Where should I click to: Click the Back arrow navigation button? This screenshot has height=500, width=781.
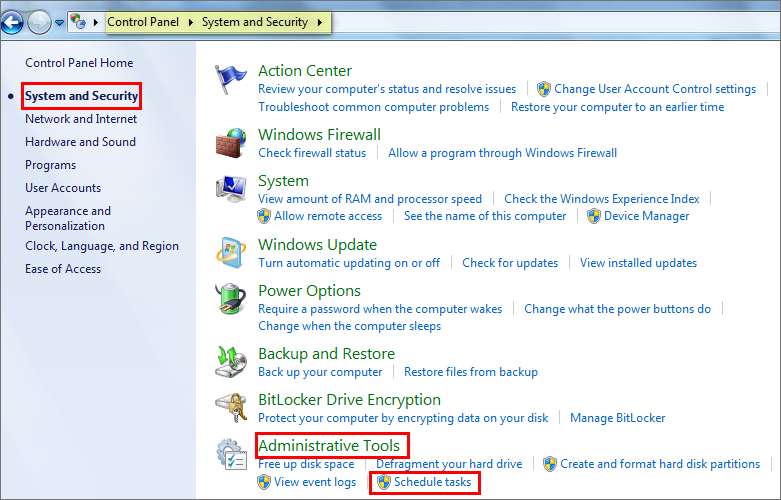click(x=12, y=22)
